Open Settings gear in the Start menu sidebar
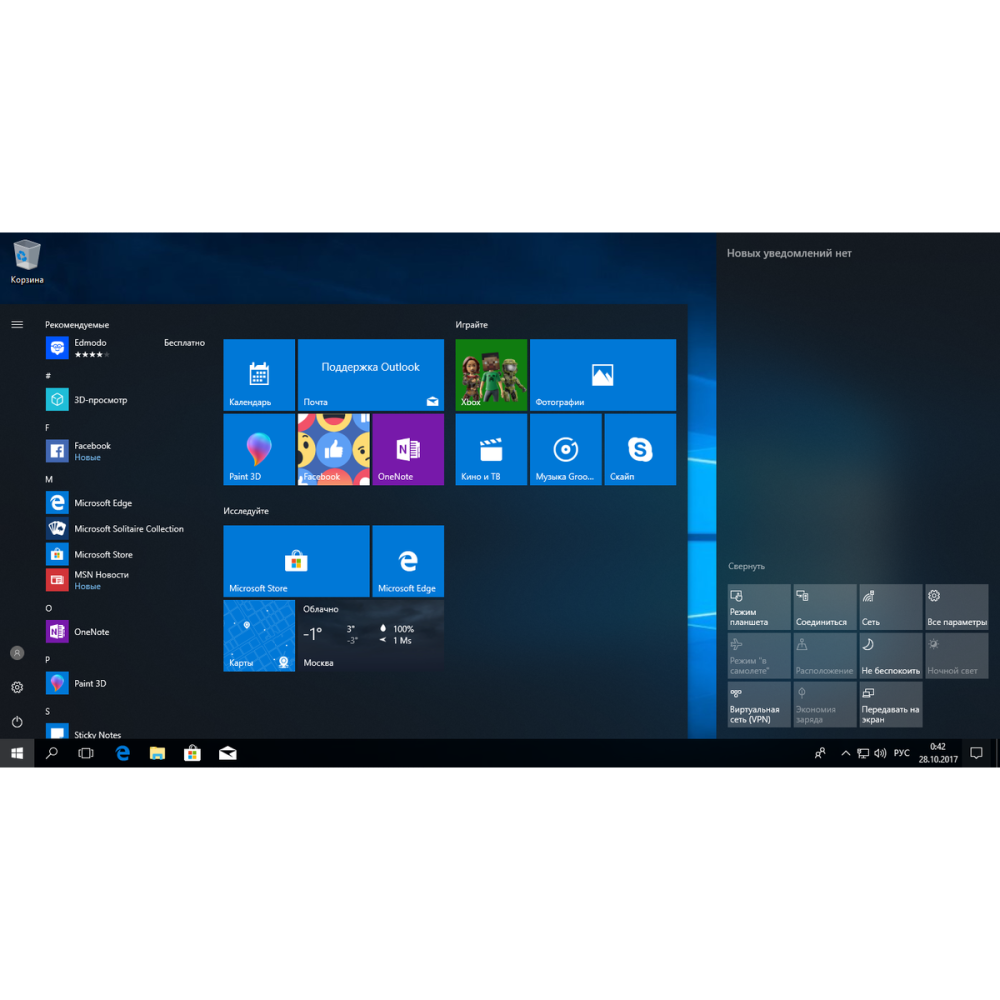The image size is (1000, 1000). coord(16,687)
